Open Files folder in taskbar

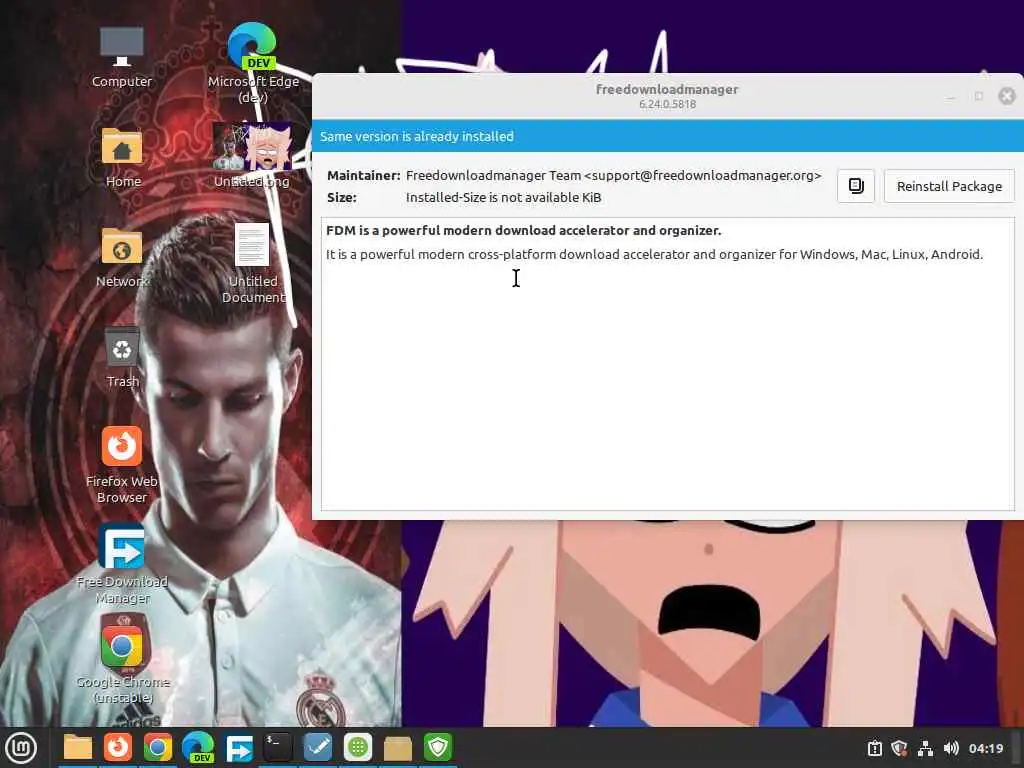coord(78,748)
